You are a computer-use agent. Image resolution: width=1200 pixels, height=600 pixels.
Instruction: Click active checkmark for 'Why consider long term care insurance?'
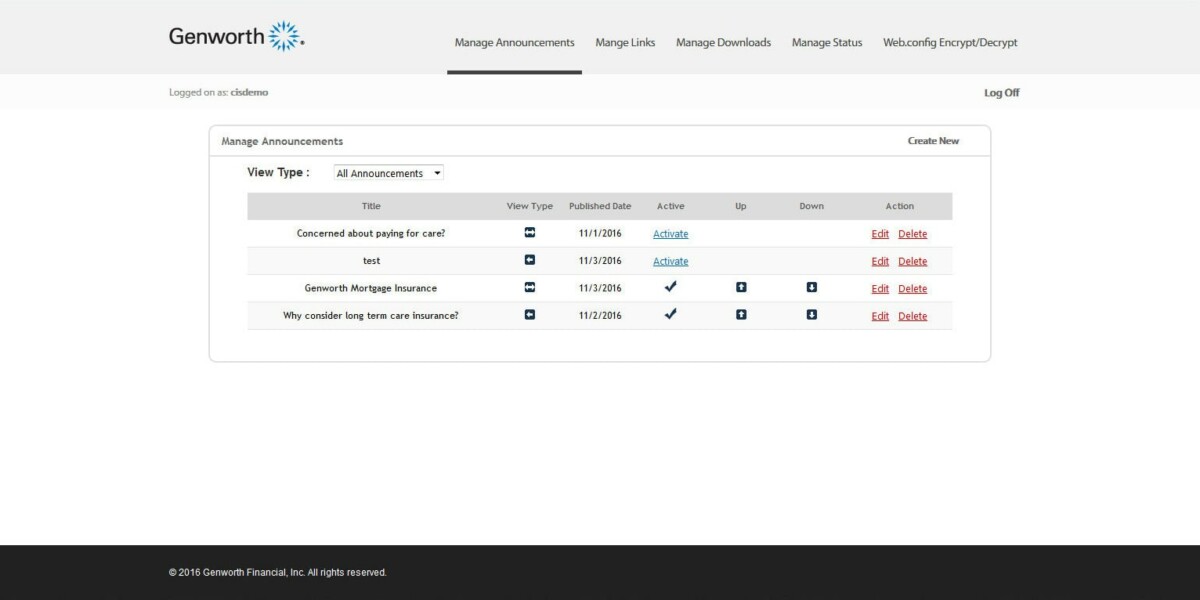671,314
